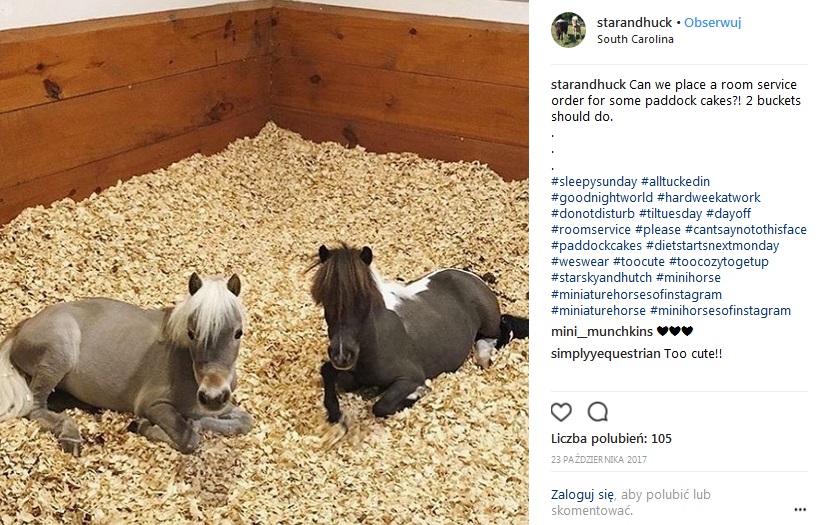Open the #hardweekatwork hashtag
Viewport: 818px width, 525px height.
(708, 198)
